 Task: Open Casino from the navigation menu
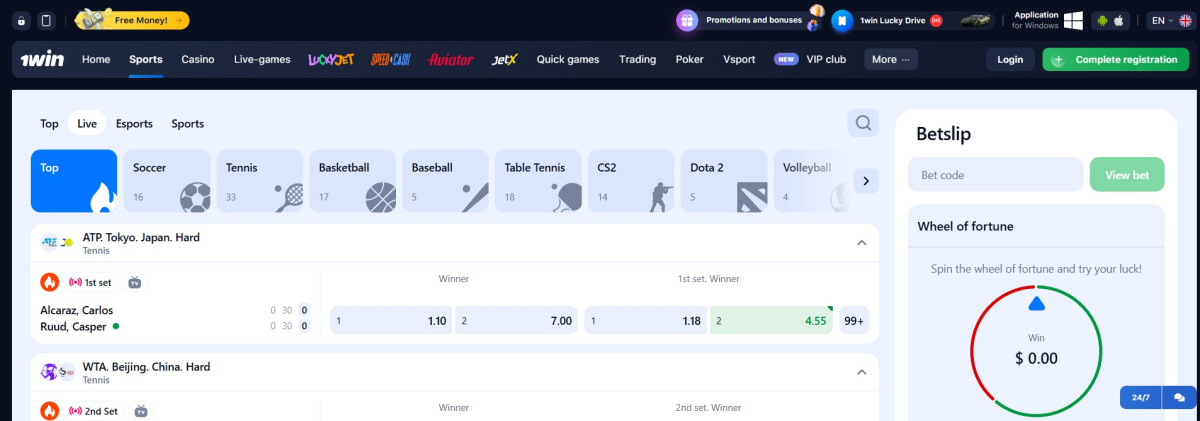click(198, 59)
